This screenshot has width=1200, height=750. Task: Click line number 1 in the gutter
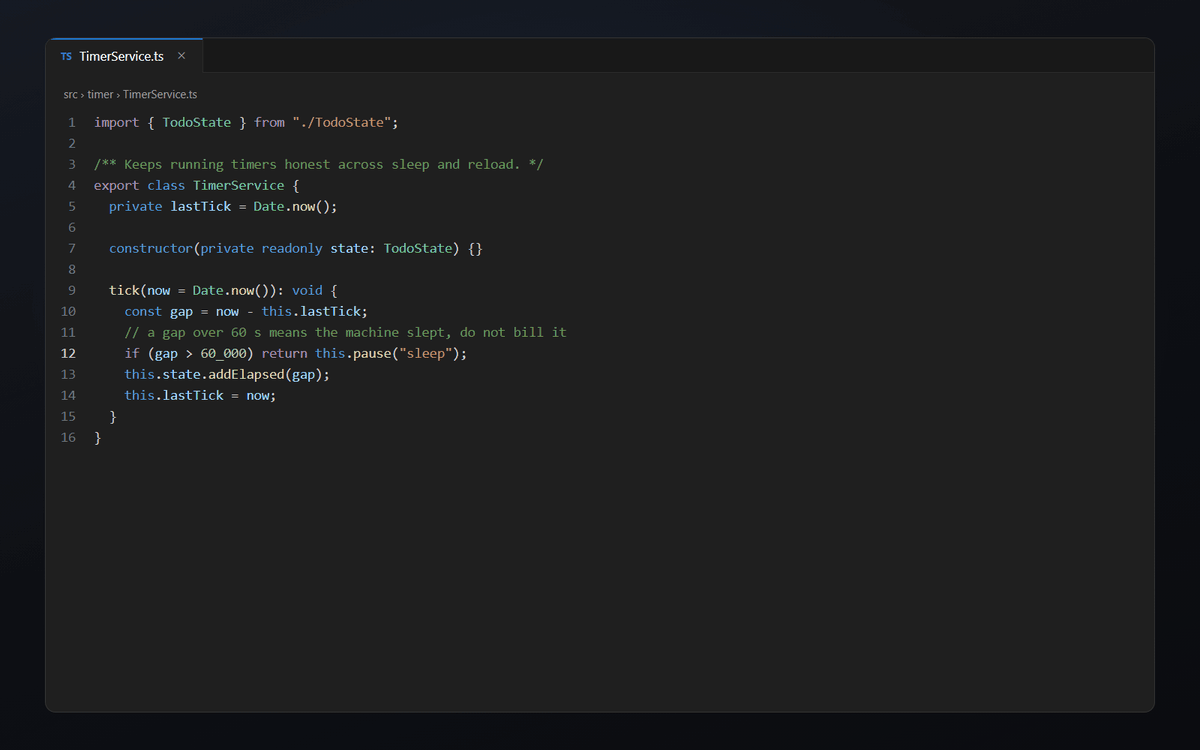72,122
